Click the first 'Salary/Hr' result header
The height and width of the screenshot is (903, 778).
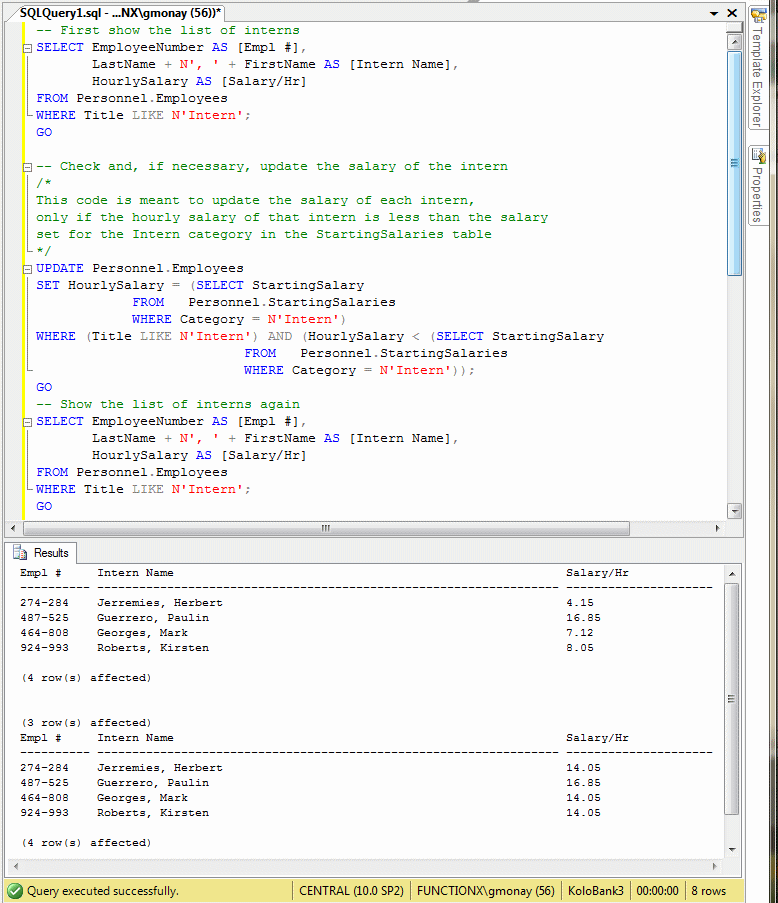click(597, 573)
